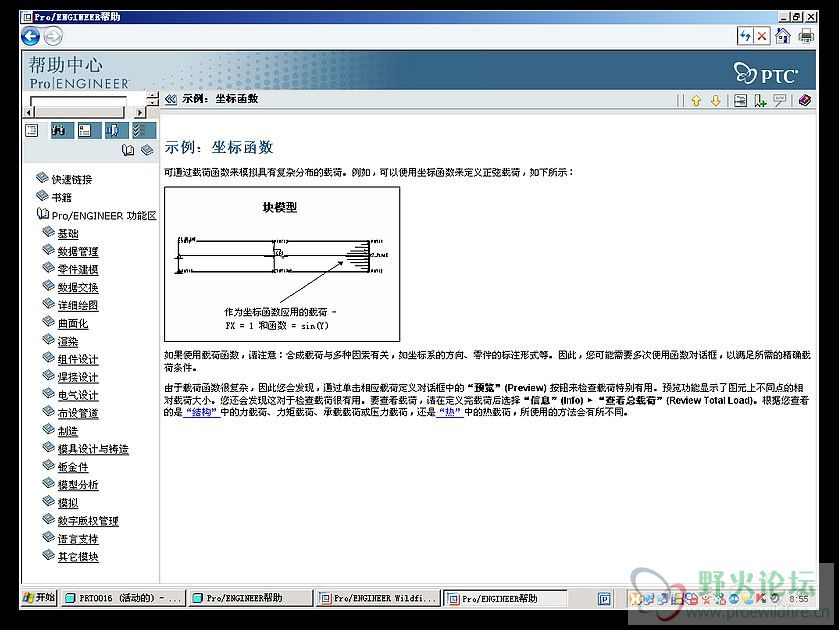Screen dimensions: 839x630
Task: Collapse the navigation pane with double-chevron icon
Action: [171, 99]
